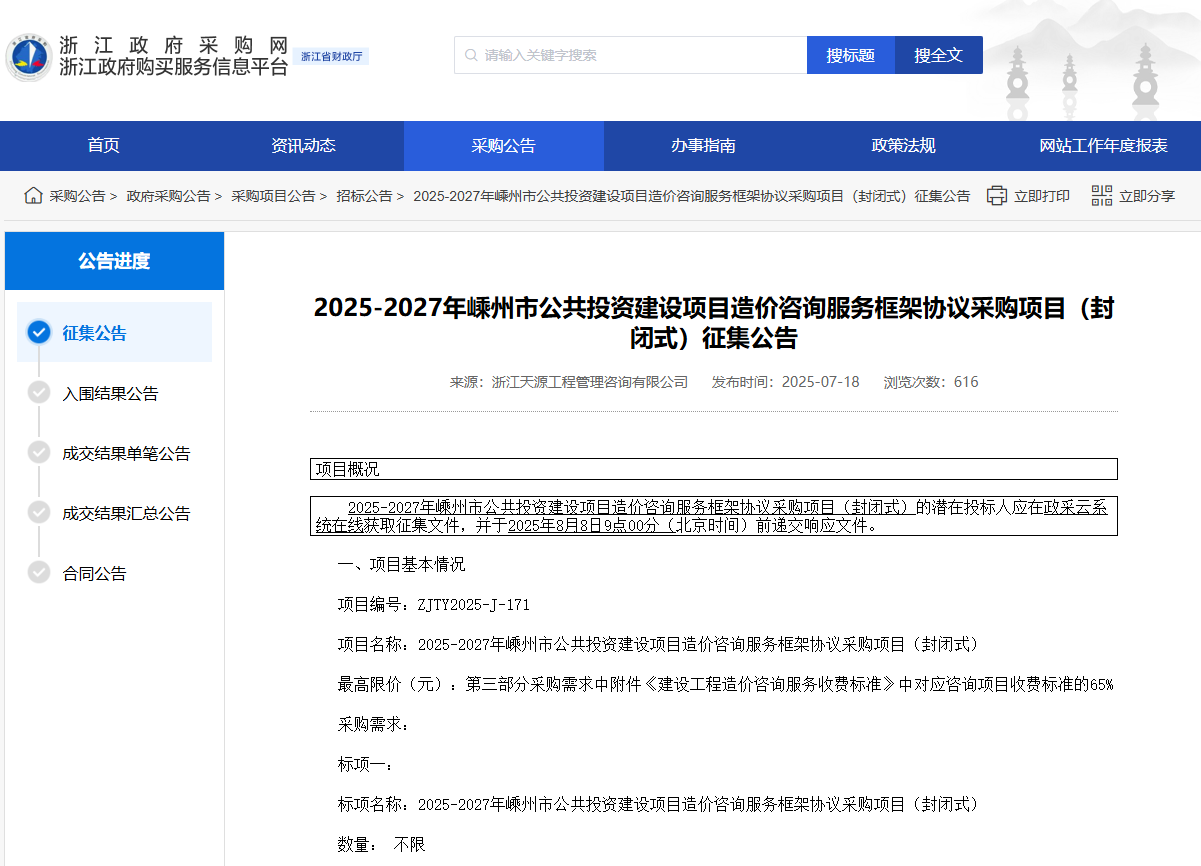Click the 搜标题 search button
Image resolution: width=1201 pixels, height=866 pixels.
click(851, 55)
